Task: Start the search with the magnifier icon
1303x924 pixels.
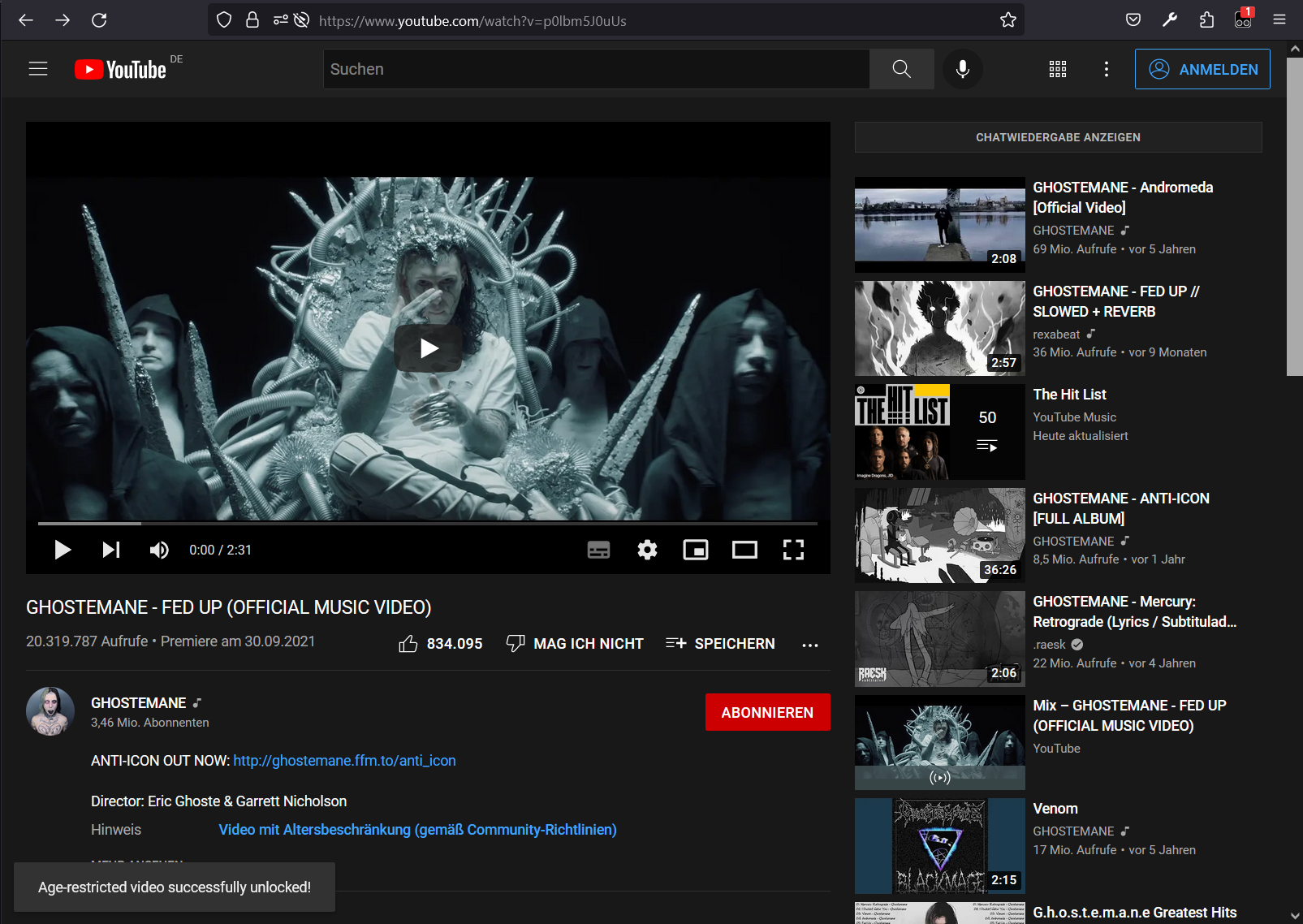Action: pos(901,69)
